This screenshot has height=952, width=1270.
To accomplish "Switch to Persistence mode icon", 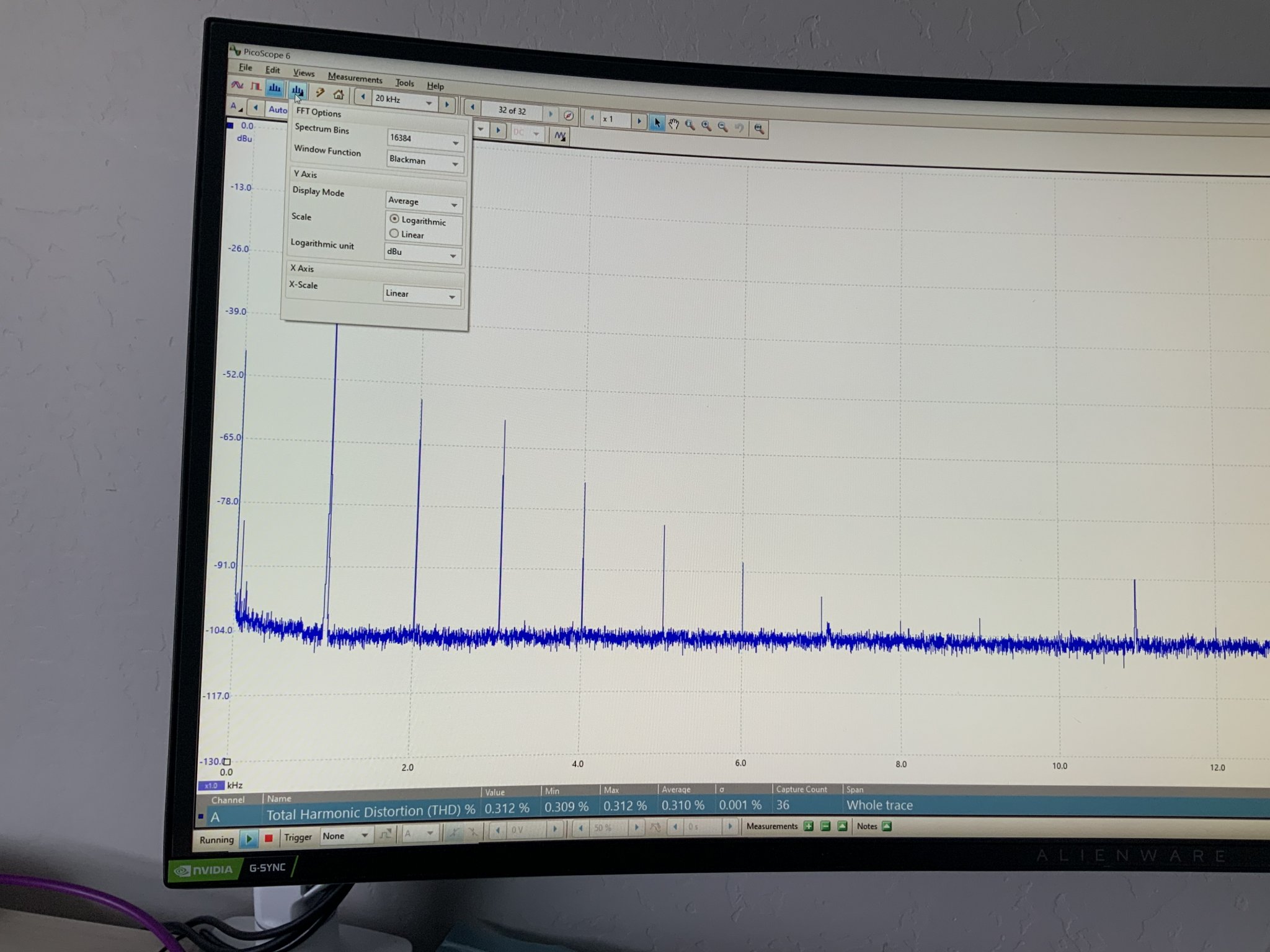I will click(255, 87).
